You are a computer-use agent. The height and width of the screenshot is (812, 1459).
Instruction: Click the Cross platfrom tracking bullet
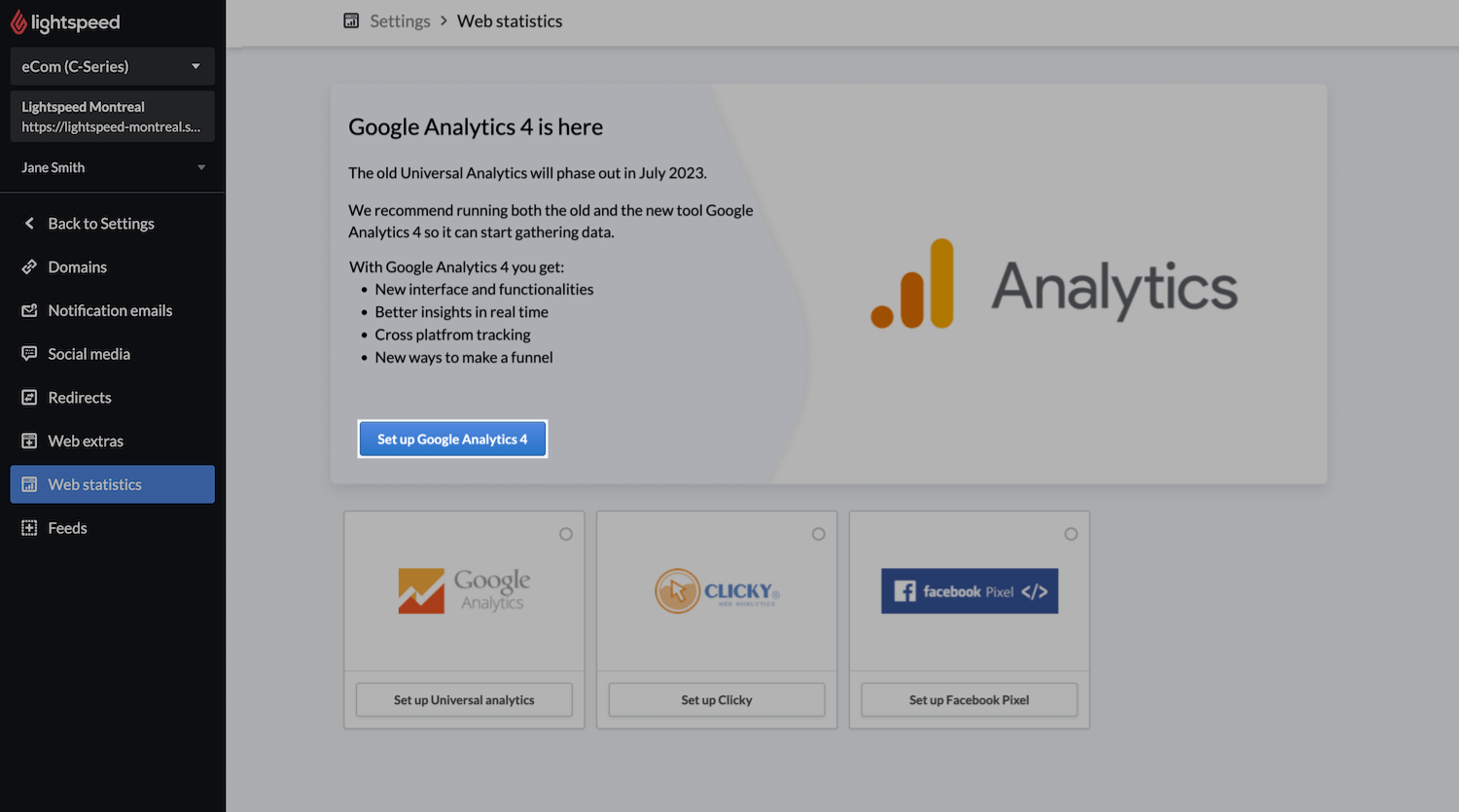(x=452, y=335)
